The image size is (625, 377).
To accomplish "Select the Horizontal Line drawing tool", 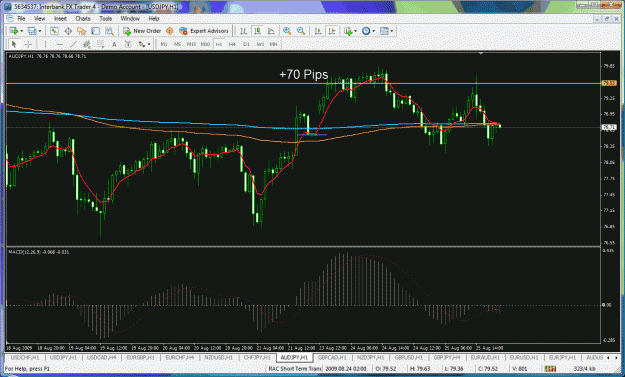I will tap(59, 44).
